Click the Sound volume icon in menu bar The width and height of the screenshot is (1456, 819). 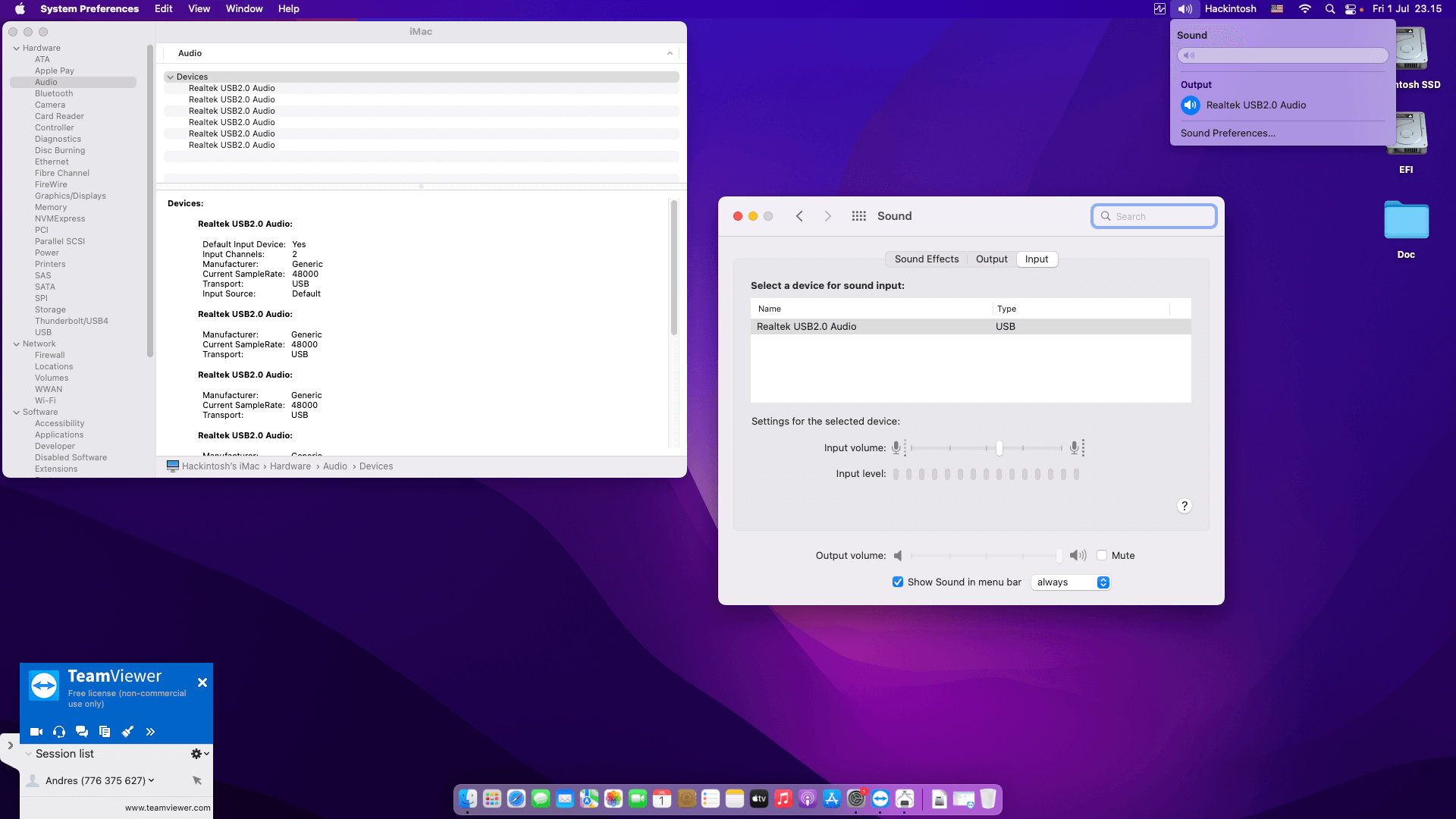[1185, 9]
